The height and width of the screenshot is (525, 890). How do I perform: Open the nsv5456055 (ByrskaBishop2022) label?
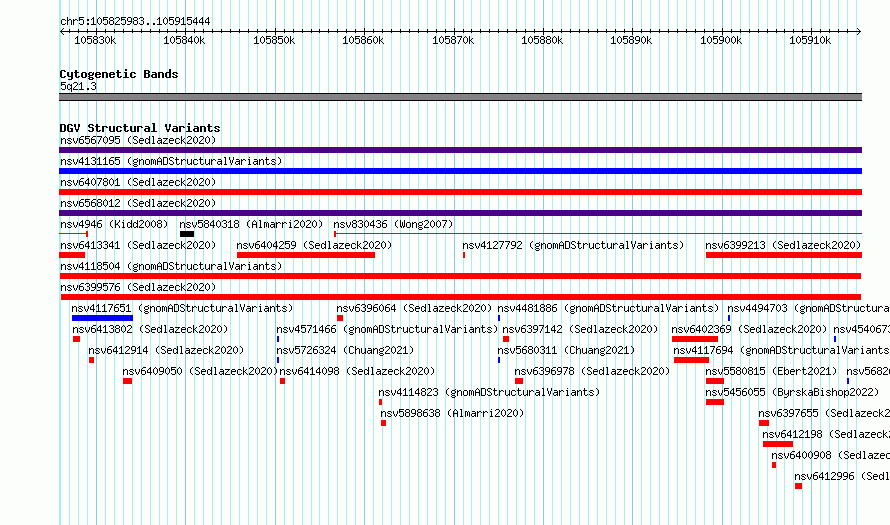792,392
